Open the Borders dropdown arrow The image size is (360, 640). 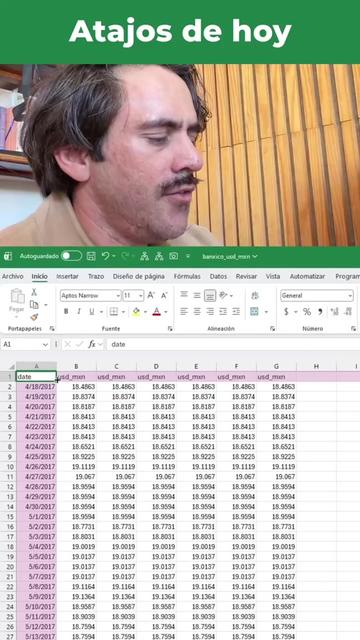[123, 312]
